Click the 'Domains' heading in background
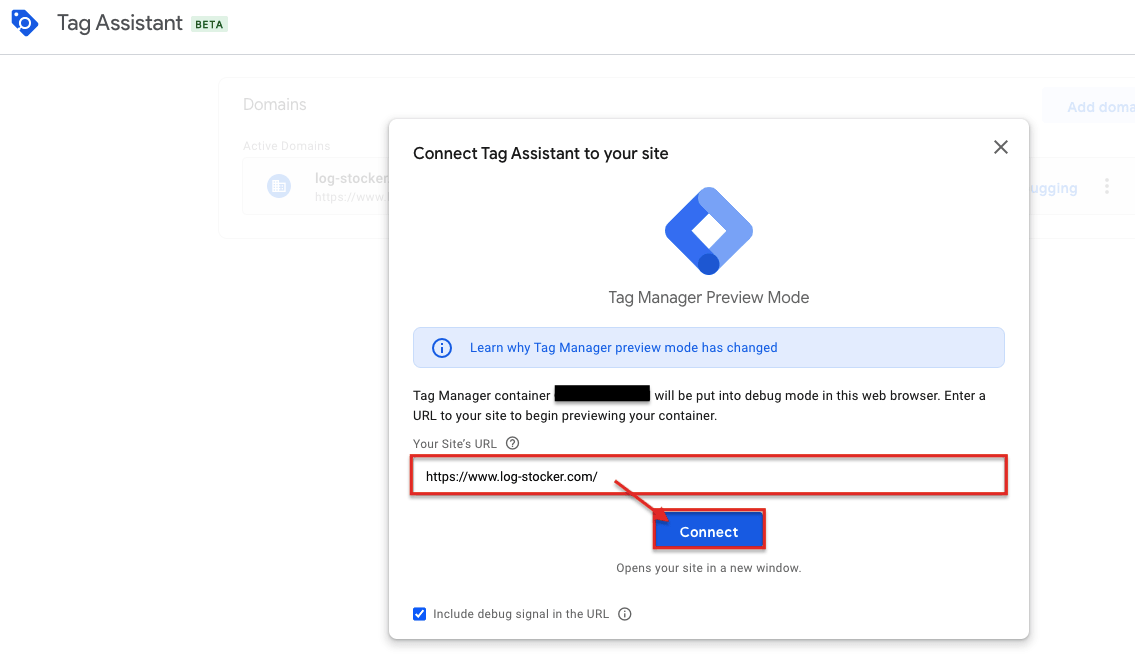The width and height of the screenshot is (1135, 669). [274, 104]
